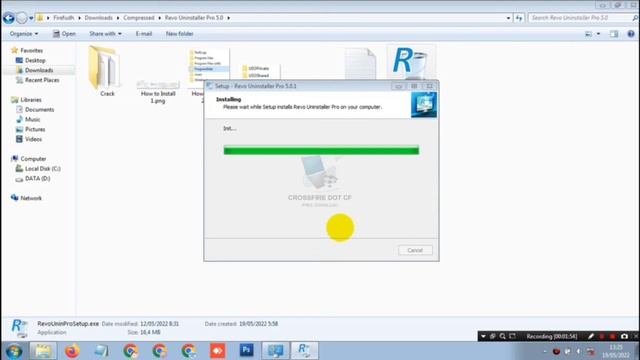Select Favorites in the navigation pane

[31, 51]
